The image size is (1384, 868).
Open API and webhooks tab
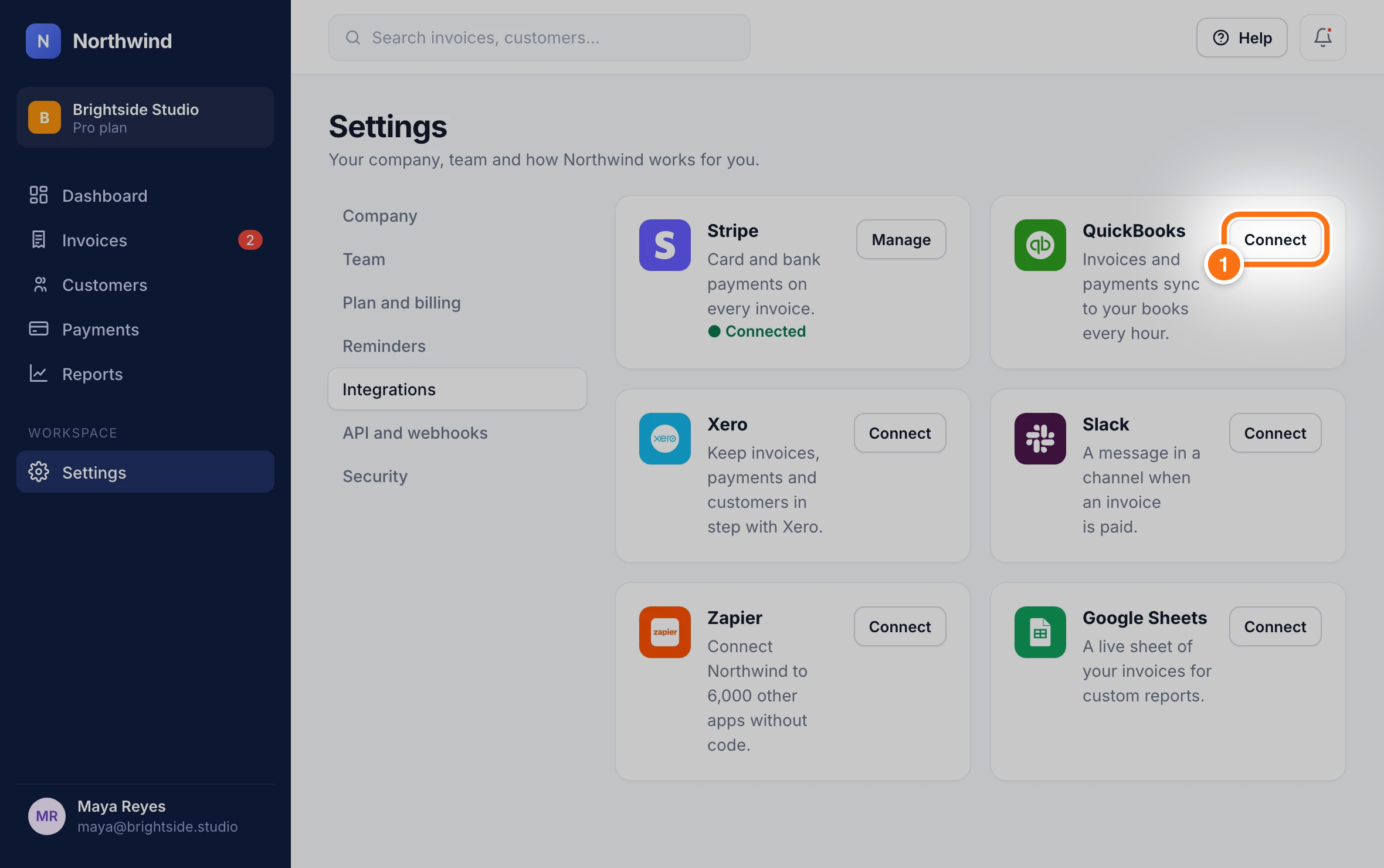457,433
